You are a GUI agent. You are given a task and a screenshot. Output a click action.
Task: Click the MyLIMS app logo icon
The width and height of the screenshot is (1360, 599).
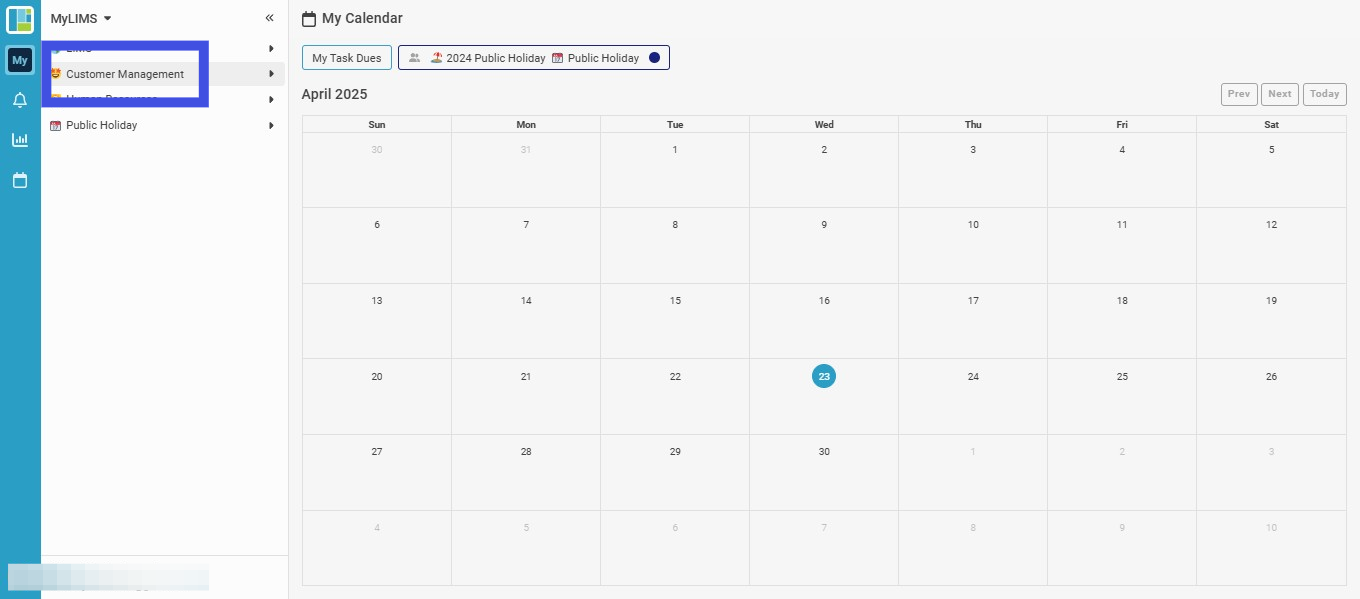point(20,19)
